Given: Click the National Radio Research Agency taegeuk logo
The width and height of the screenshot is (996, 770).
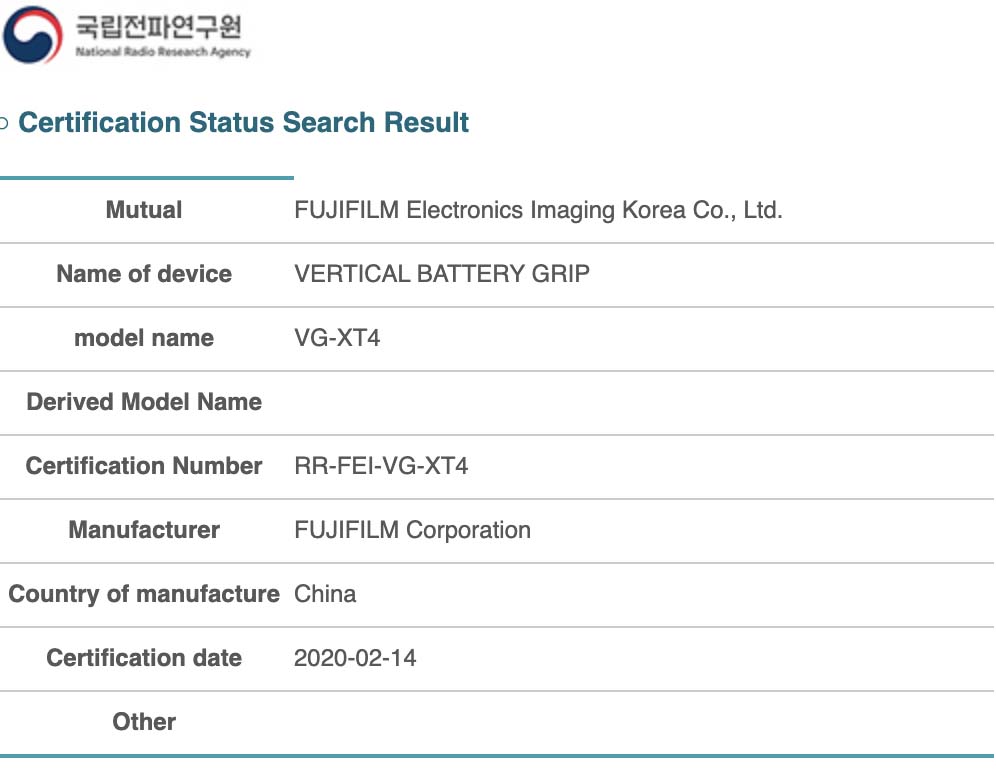Looking at the screenshot, I should (33, 34).
